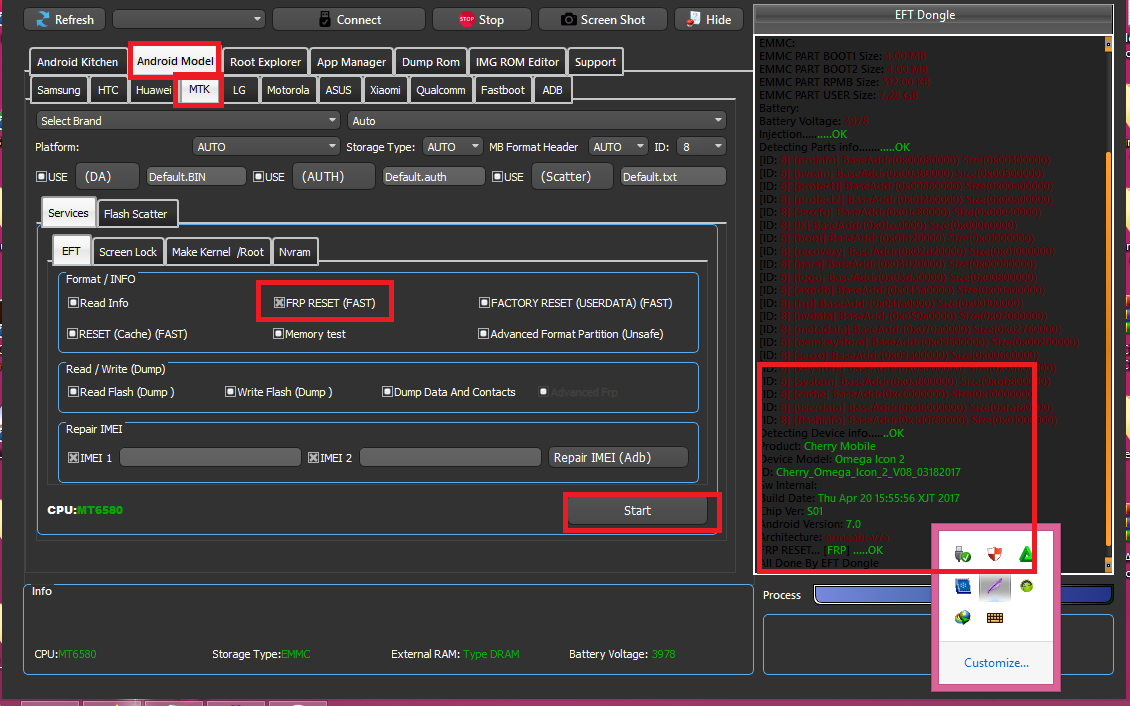
Task: Open the ID dropdown showing 8
Action: click(701, 146)
